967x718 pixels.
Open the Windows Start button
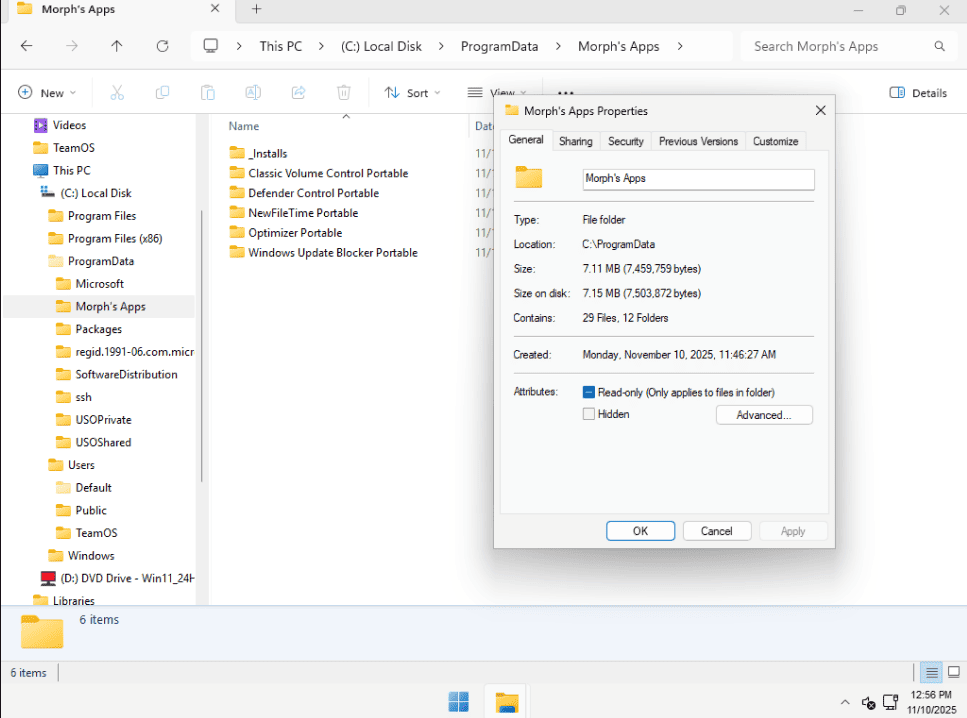click(x=459, y=702)
